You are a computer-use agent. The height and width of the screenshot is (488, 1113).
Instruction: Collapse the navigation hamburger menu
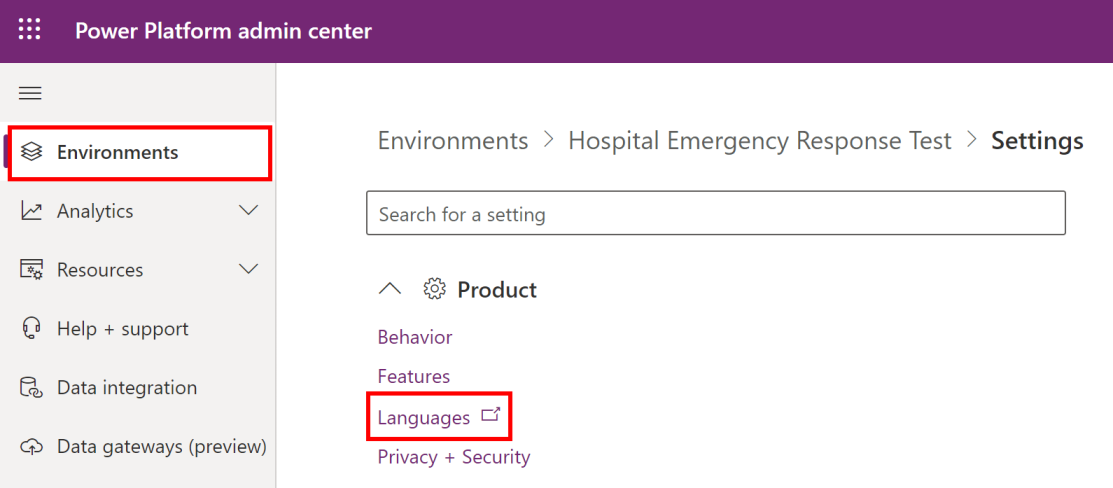pyautogui.click(x=30, y=93)
